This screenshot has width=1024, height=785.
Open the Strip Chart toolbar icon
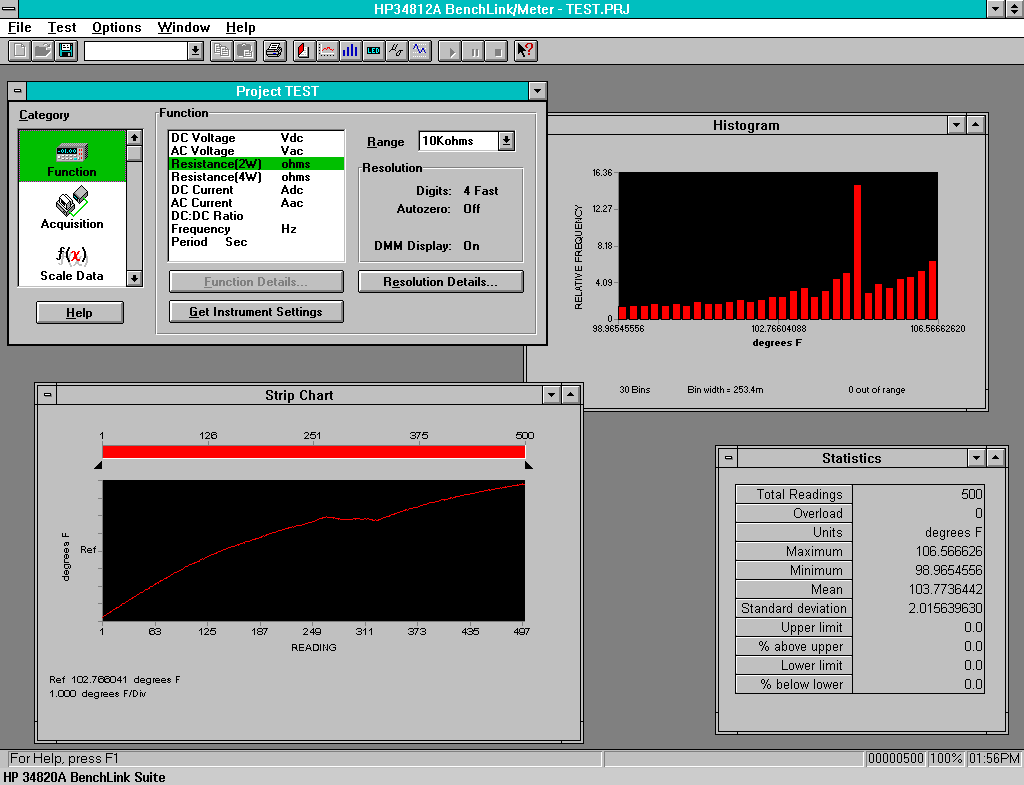pyautogui.click(x=327, y=50)
